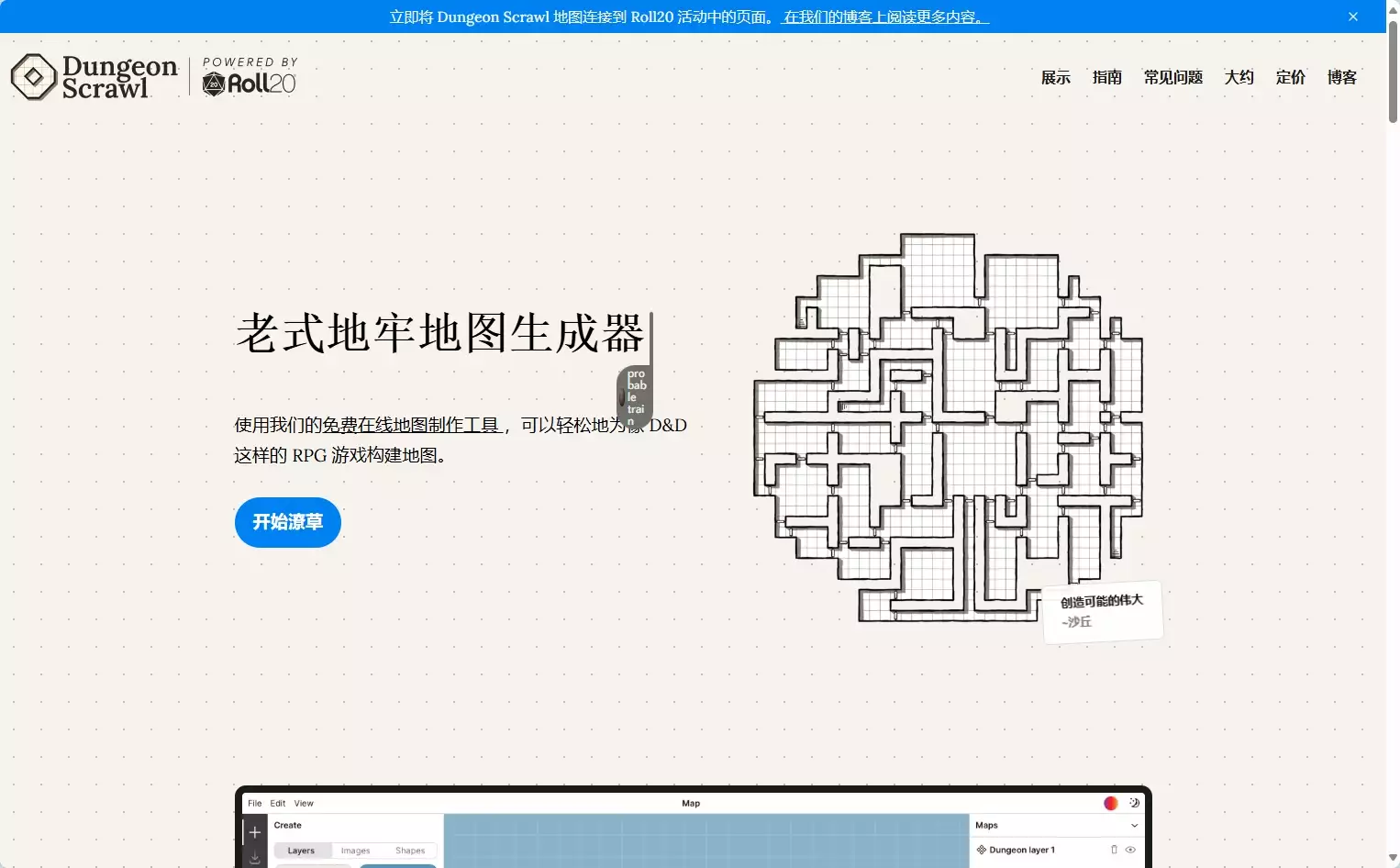Open the blog link in the announcement banner

885,17
